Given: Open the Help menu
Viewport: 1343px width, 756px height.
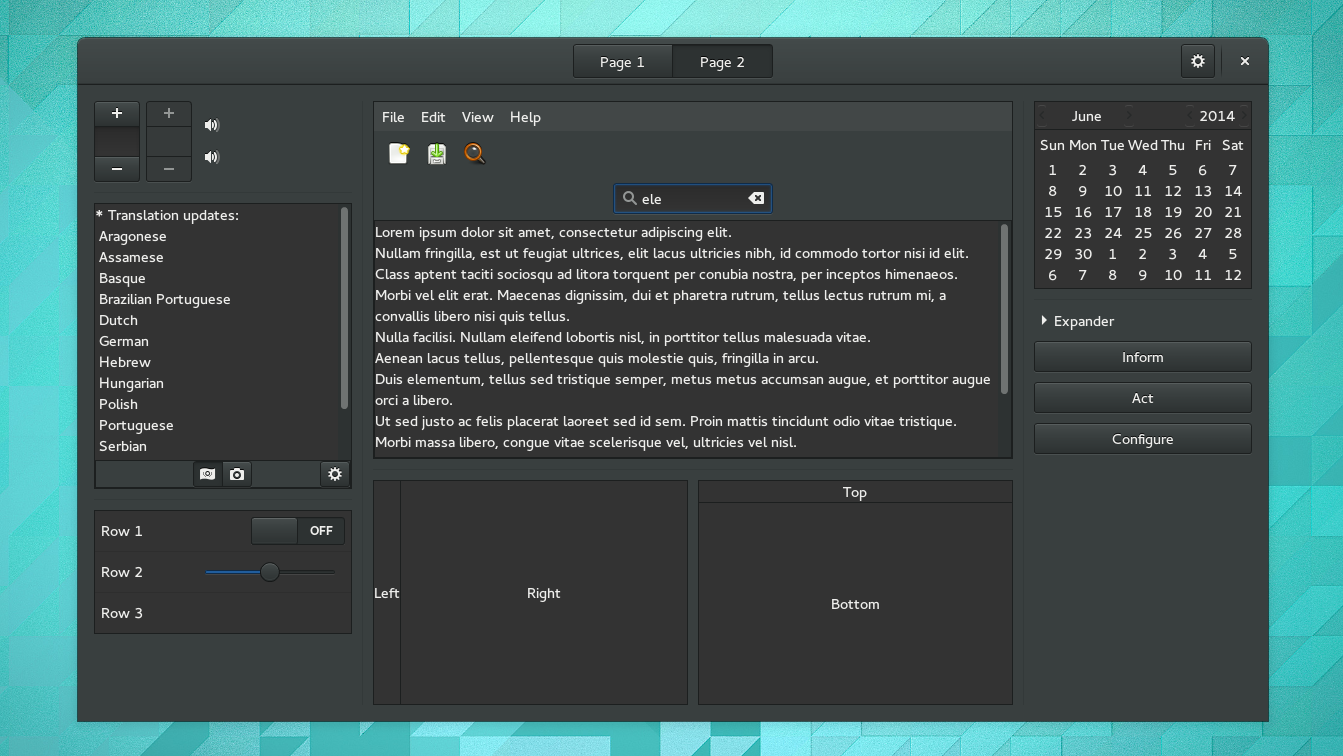Looking at the screenshot, I should [x=525, y=117].
